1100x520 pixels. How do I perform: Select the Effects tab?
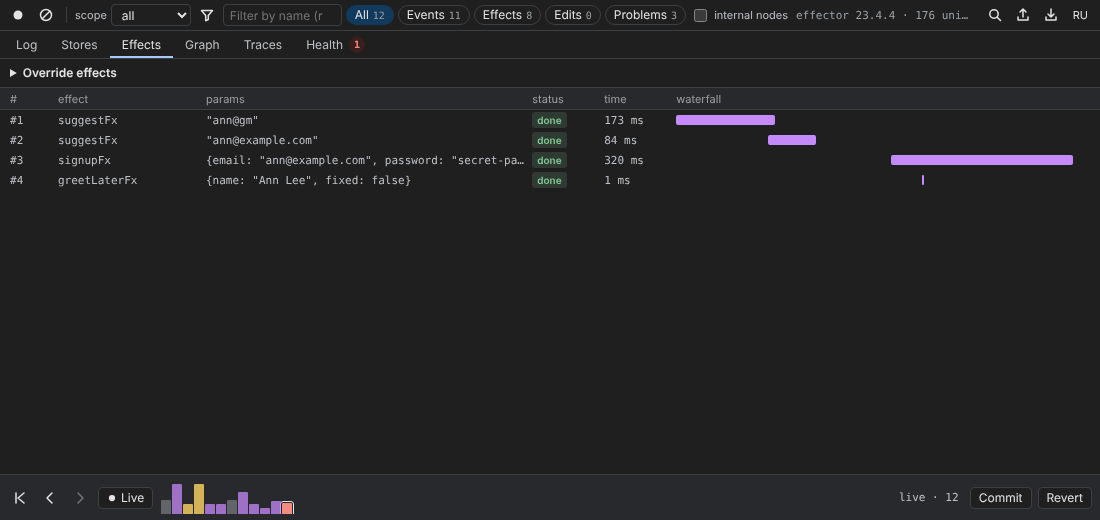[x=141, y=45]
